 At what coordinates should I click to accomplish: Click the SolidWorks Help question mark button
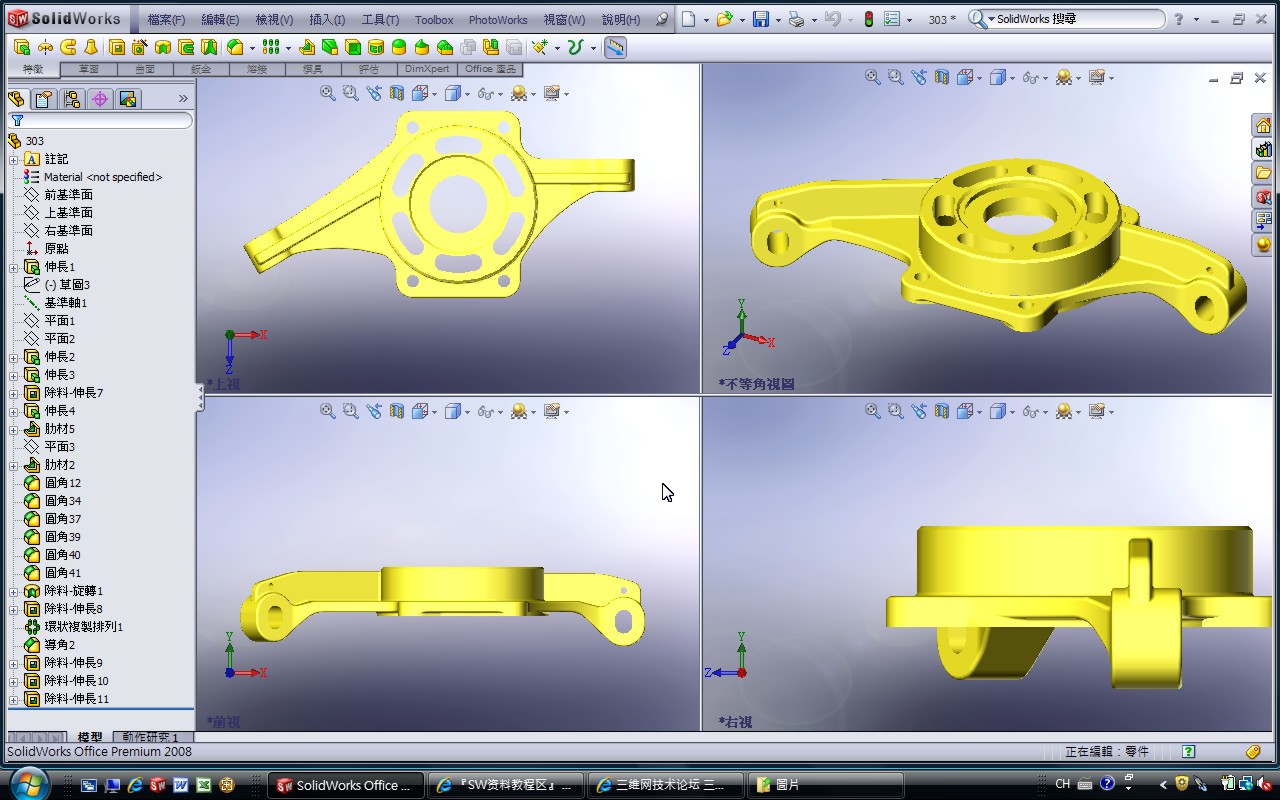(1180, 19)
